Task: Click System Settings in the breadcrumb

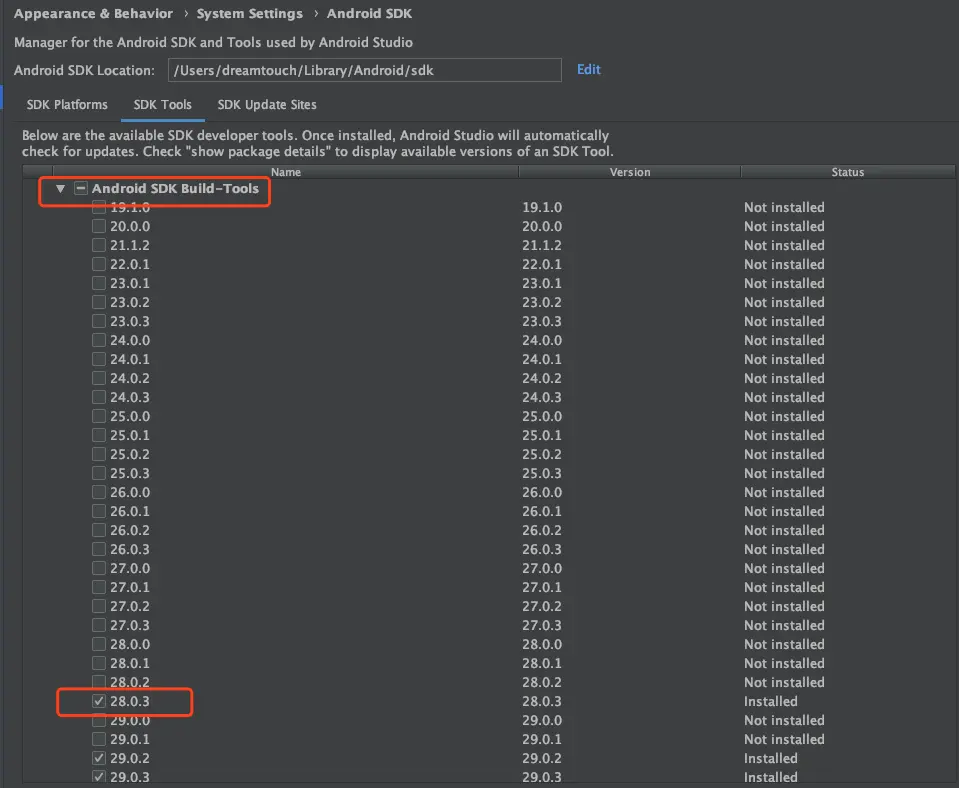Action: tap(250, 13)
